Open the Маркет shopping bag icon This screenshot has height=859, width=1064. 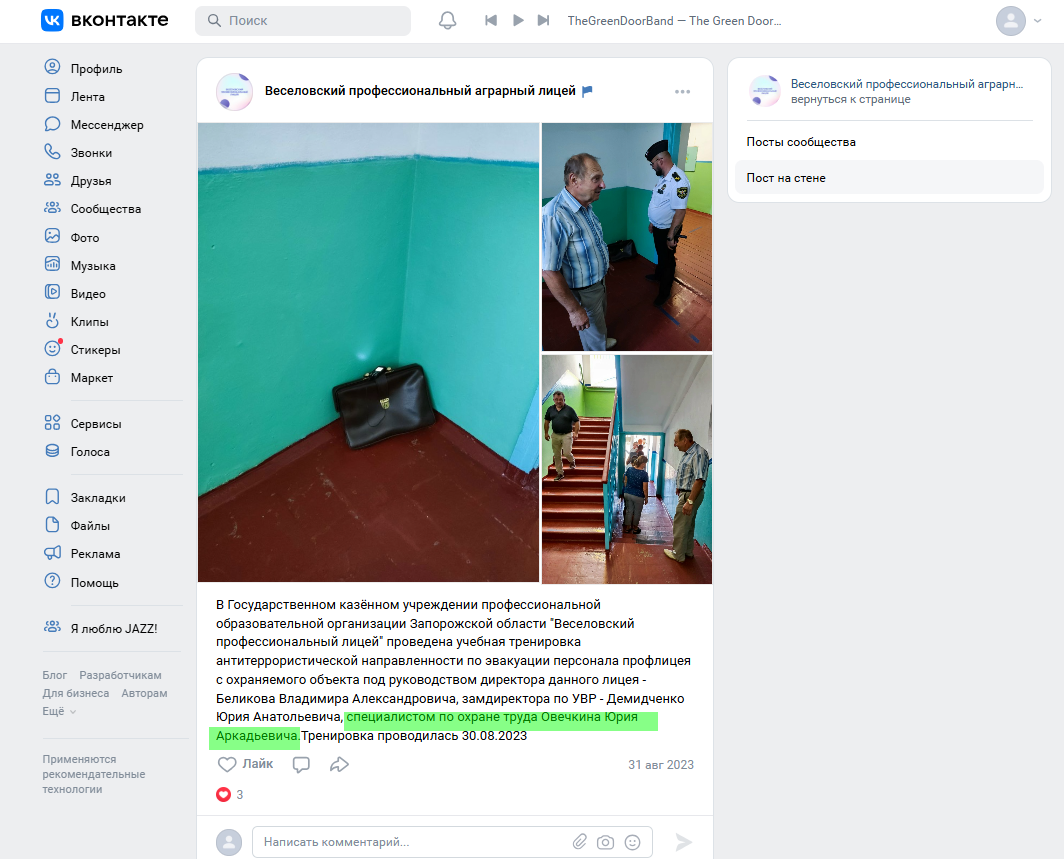pos(52,378)
